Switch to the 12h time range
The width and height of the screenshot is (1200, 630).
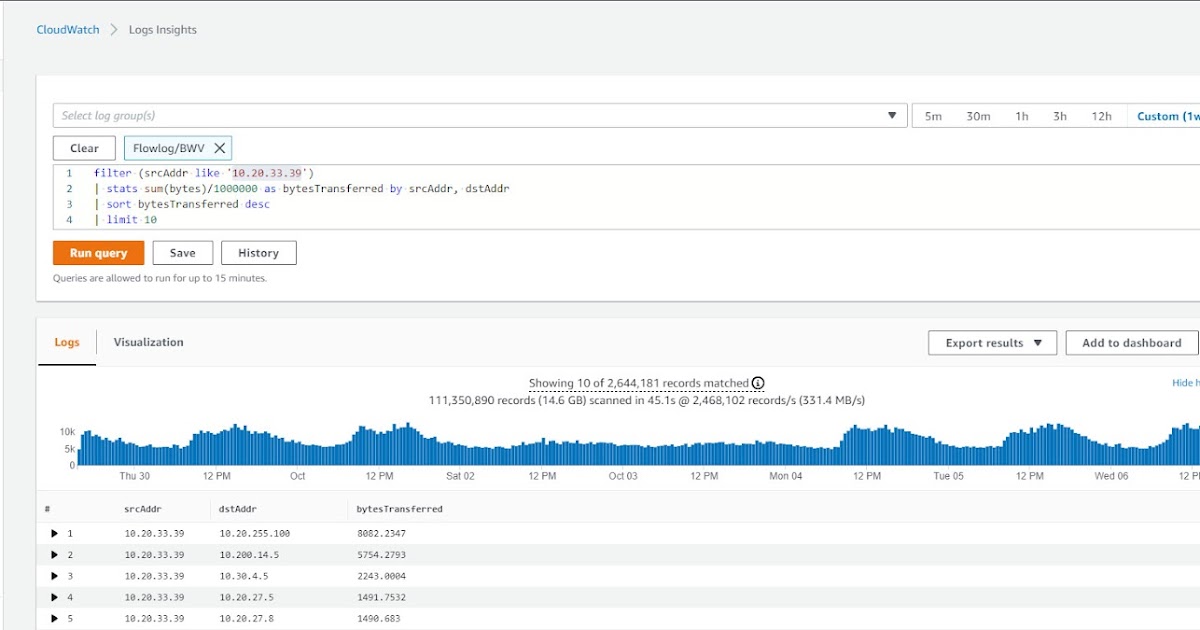(x=1101, y=115)
